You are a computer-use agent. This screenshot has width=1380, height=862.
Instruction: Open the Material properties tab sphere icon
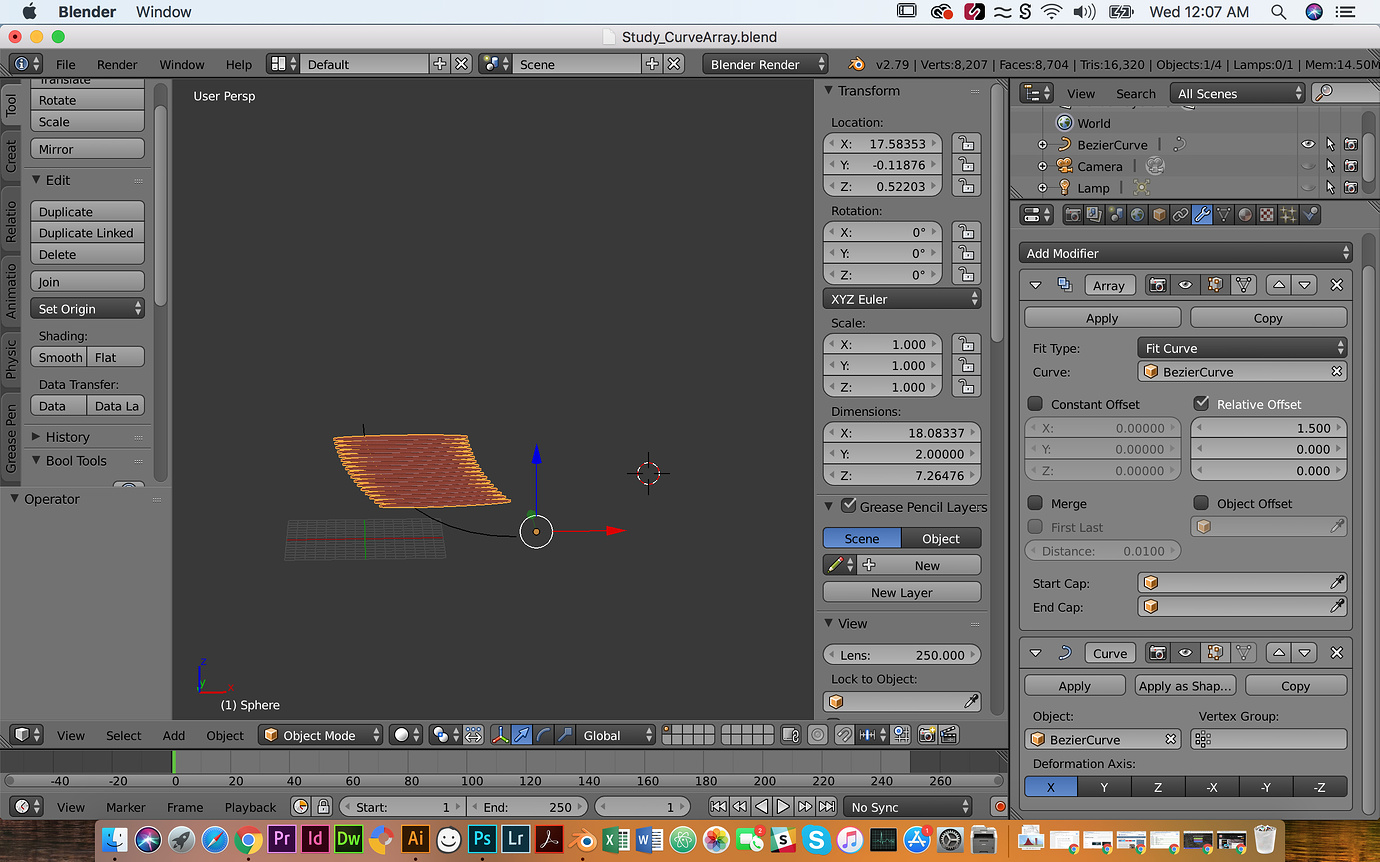1245,214
